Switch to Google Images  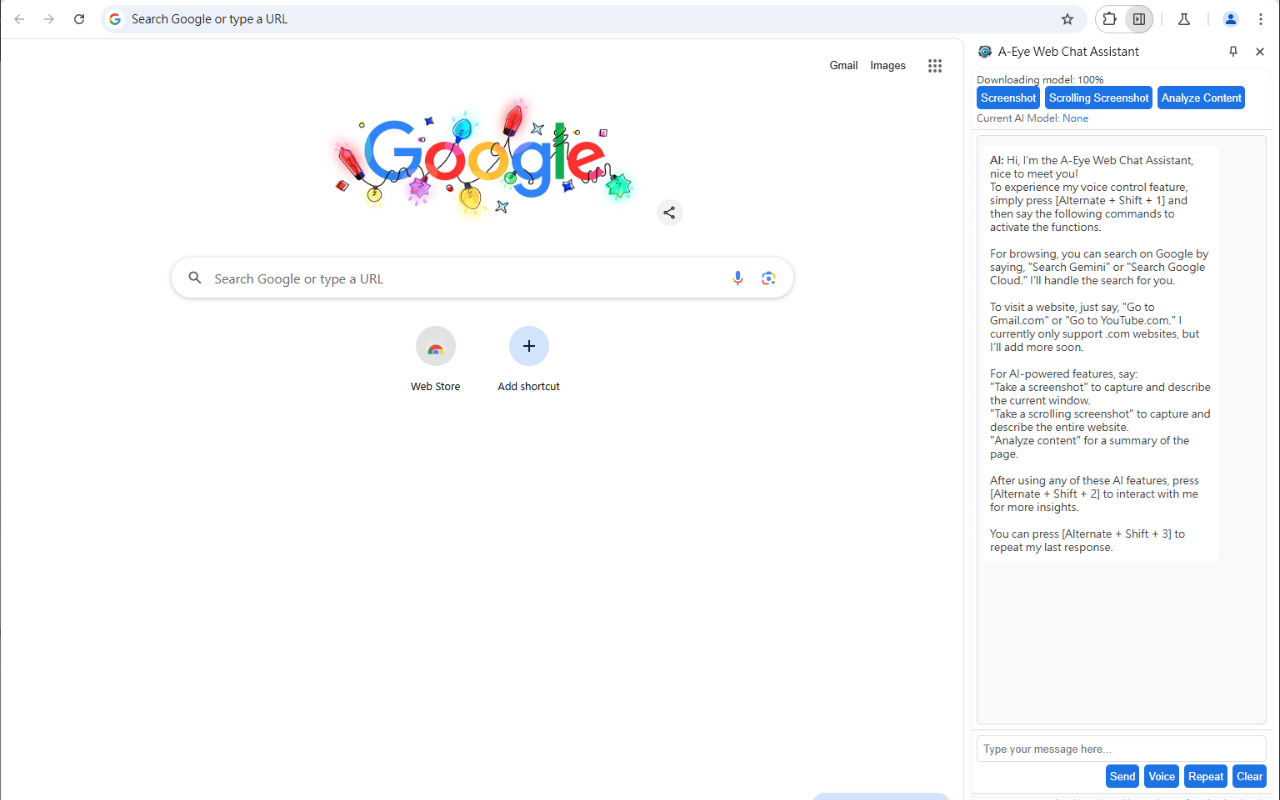coord(888,65)
